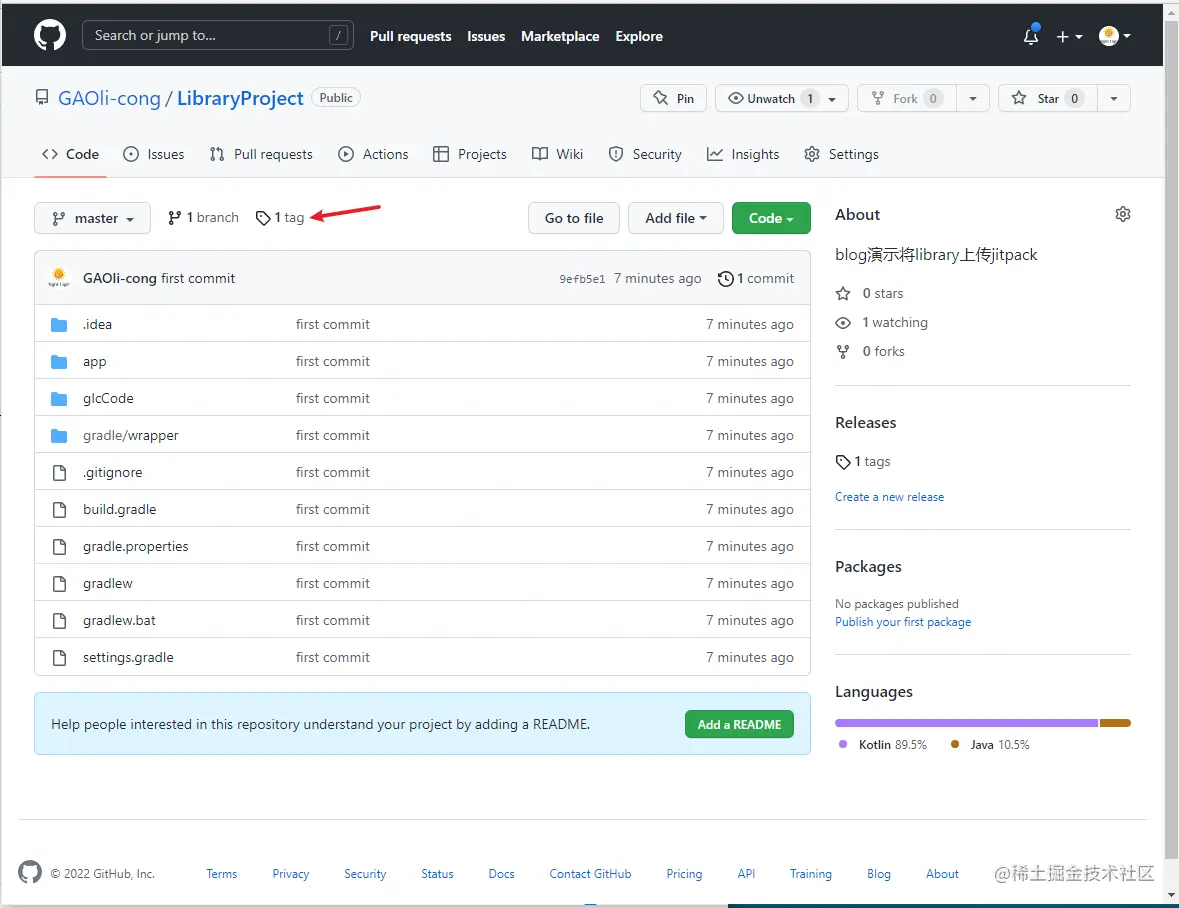Click the build.gradle file icon
Screen dimensions: 1179x908
(x=59, y=510)
